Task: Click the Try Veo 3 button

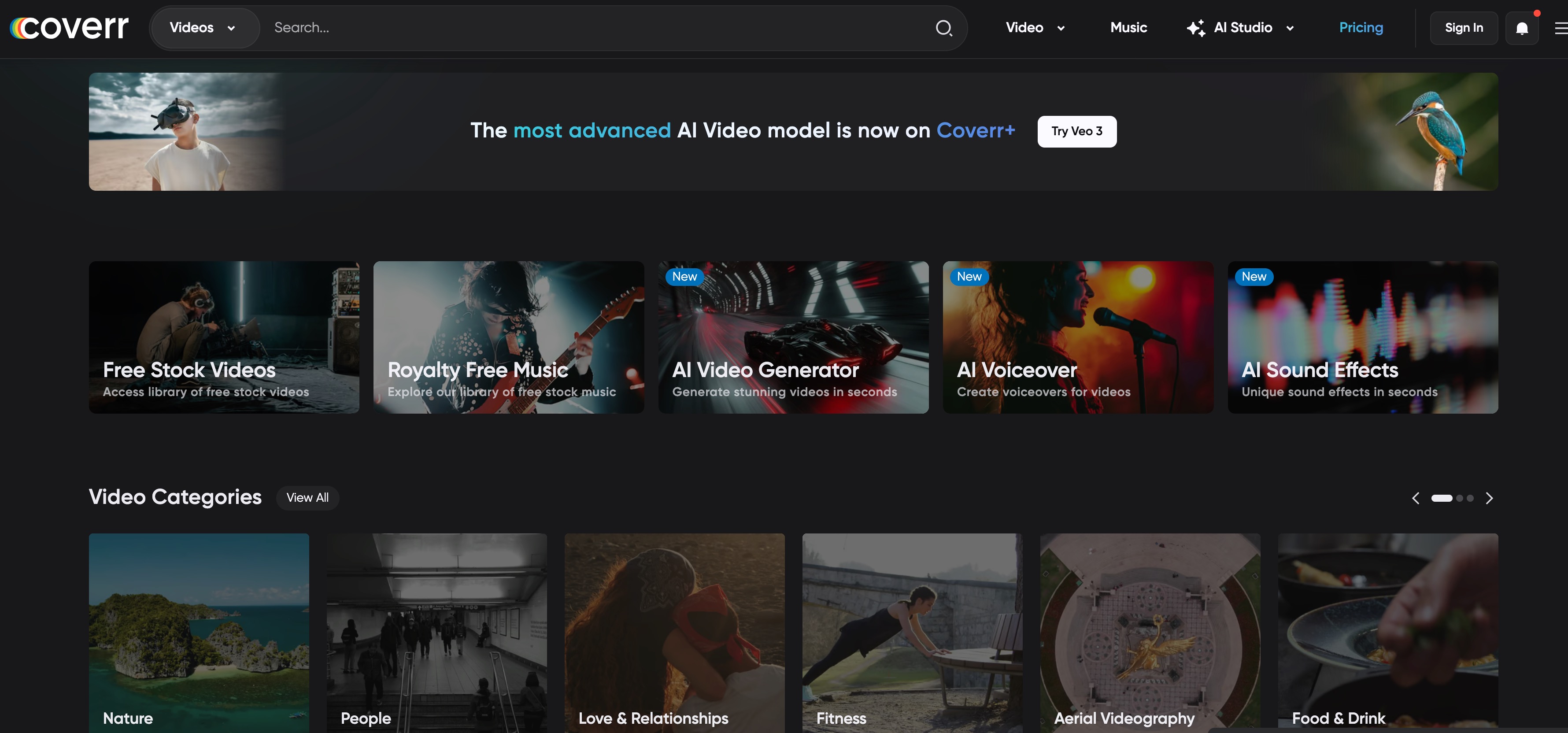Action: coord(1077,132)
